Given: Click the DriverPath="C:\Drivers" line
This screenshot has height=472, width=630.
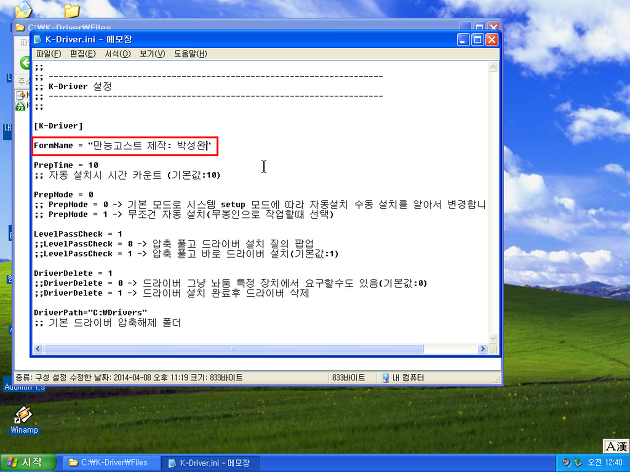Looking at the screenshot, I should pos(90,313).
